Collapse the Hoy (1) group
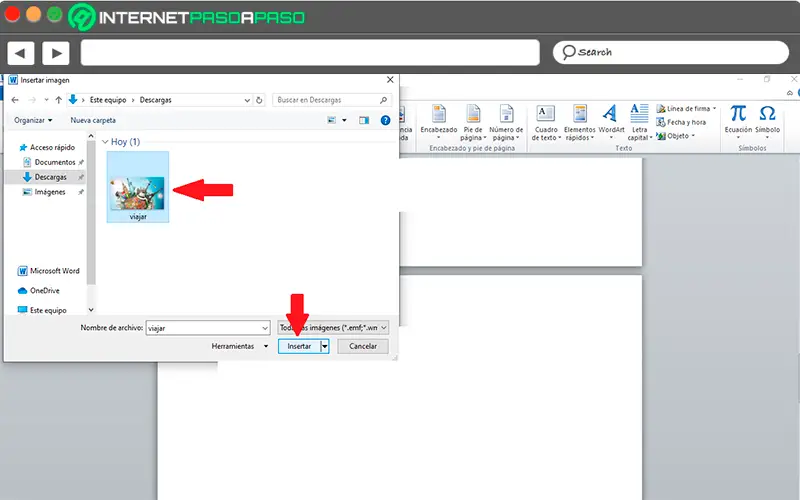The height and width of the screenshot is (500, 800). click(x=105, y=142)
